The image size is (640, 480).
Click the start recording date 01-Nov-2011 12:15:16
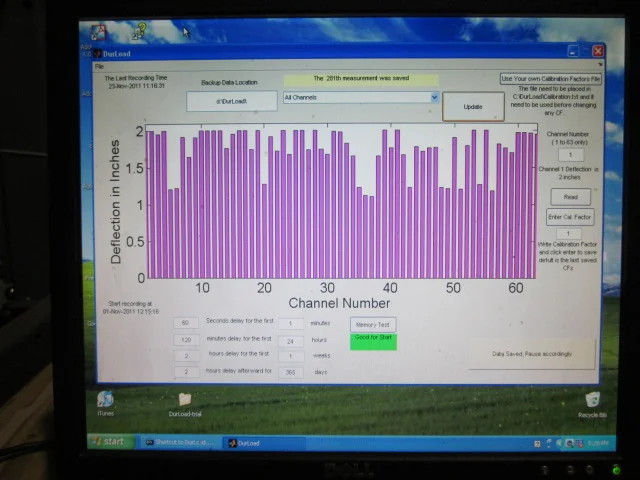click(131, 311)
